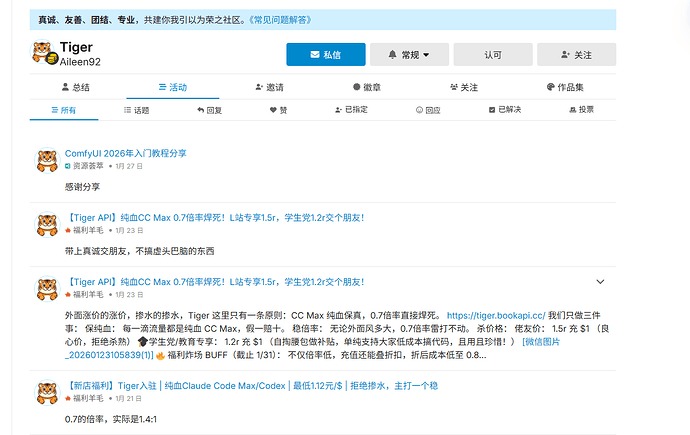Select the 所有 all-activity filter

point(64,110)
